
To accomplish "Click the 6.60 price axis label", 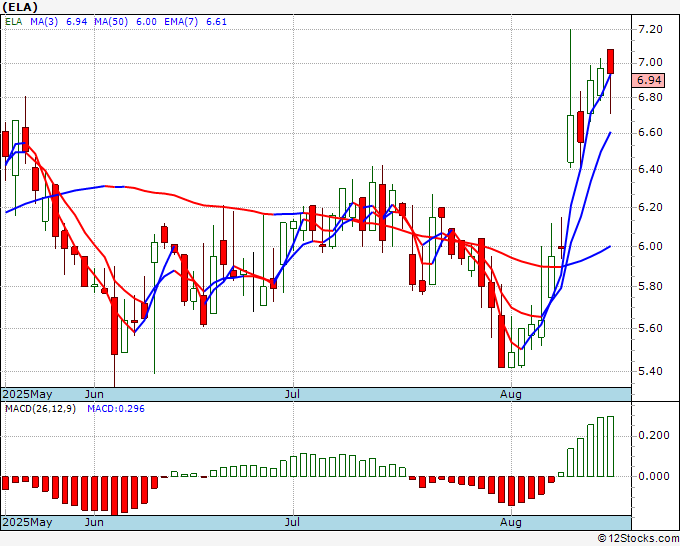I will click(650, 132).
